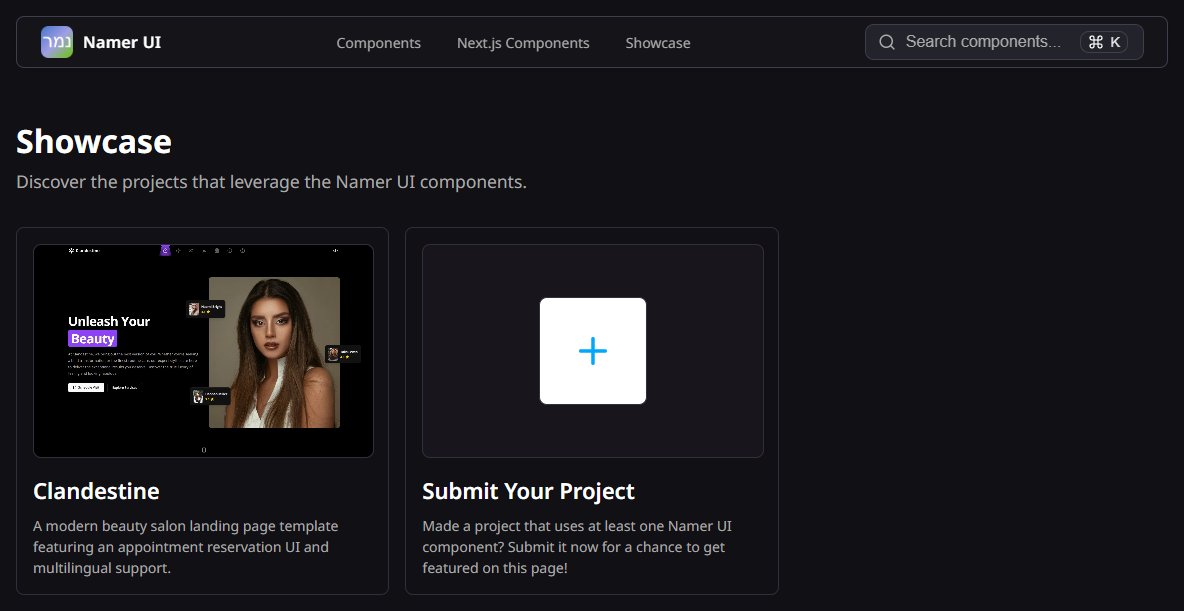
Task: Click the woman's portrait in the preview
Action: tap(274, 353)
